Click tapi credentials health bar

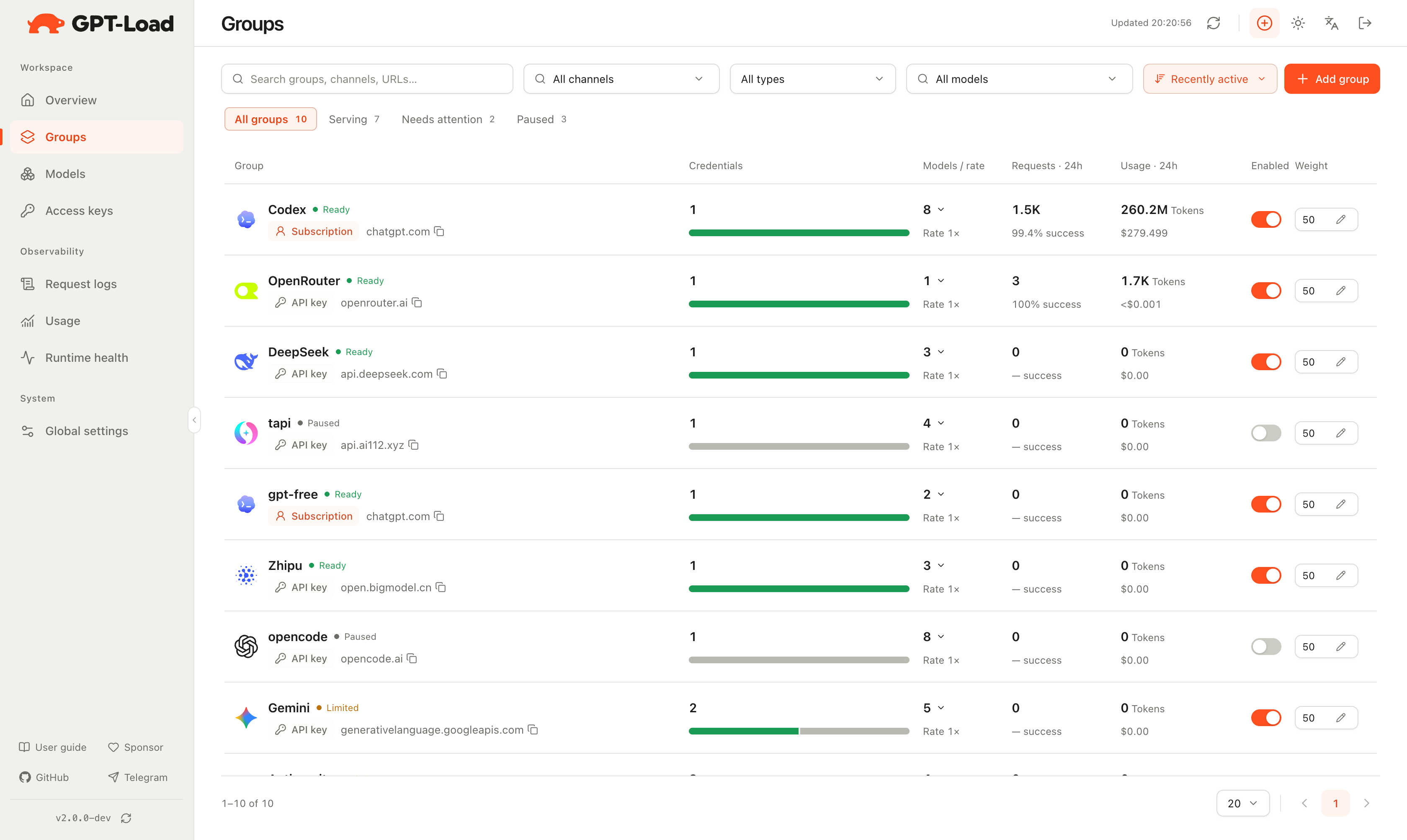click(x=799, y=447)
